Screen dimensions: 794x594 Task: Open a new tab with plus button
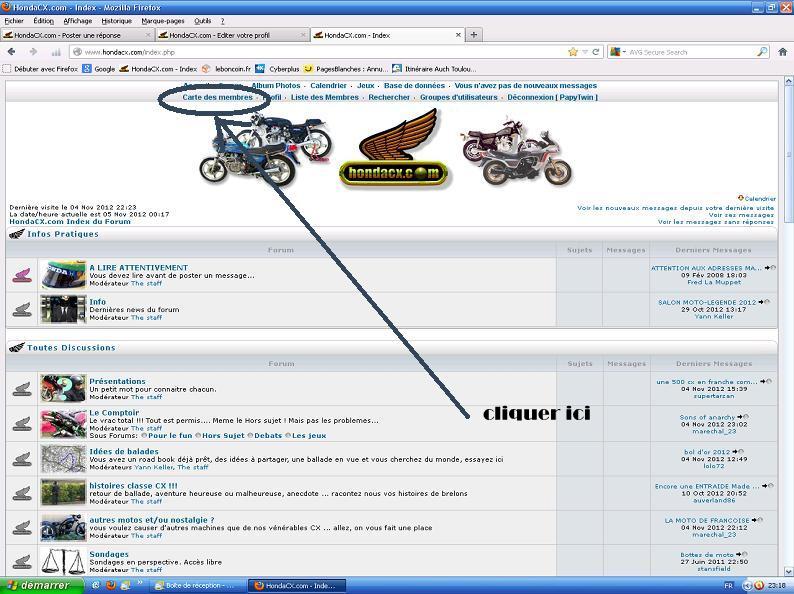click(x=473, y=35)
